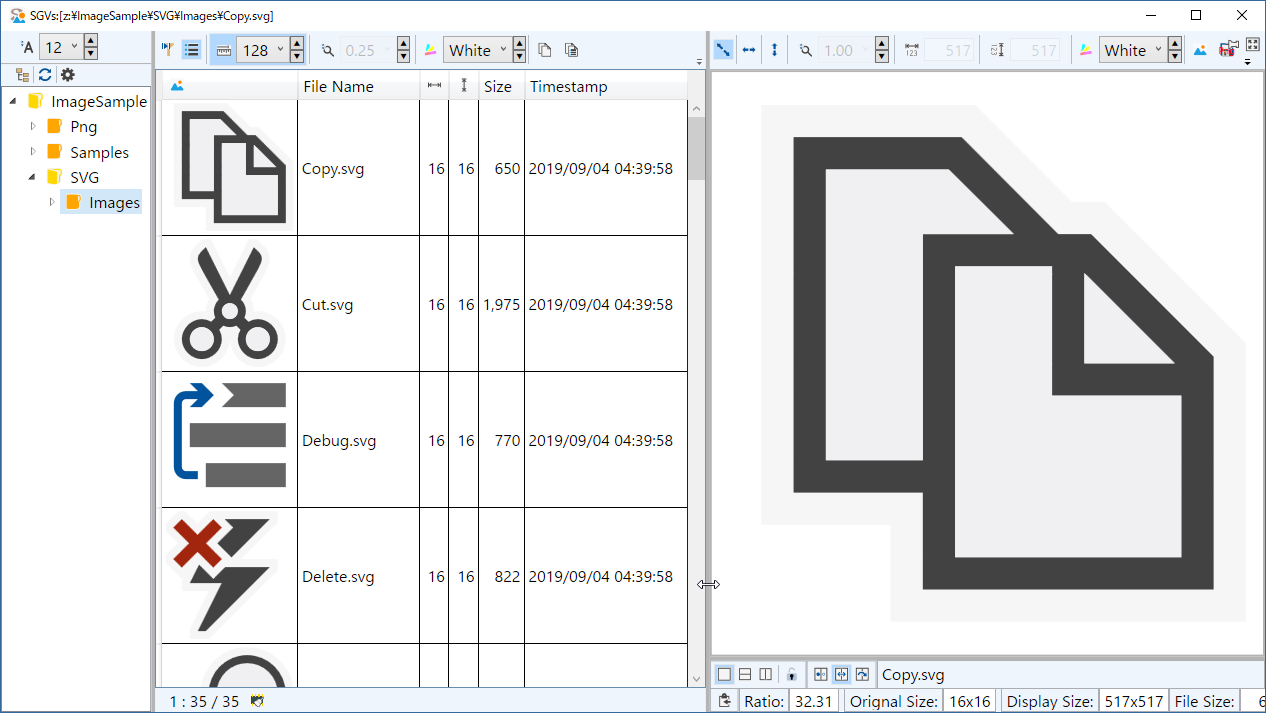Expand the Images folder
This screenshot has height=713, width=1266.
pos(52,202)
